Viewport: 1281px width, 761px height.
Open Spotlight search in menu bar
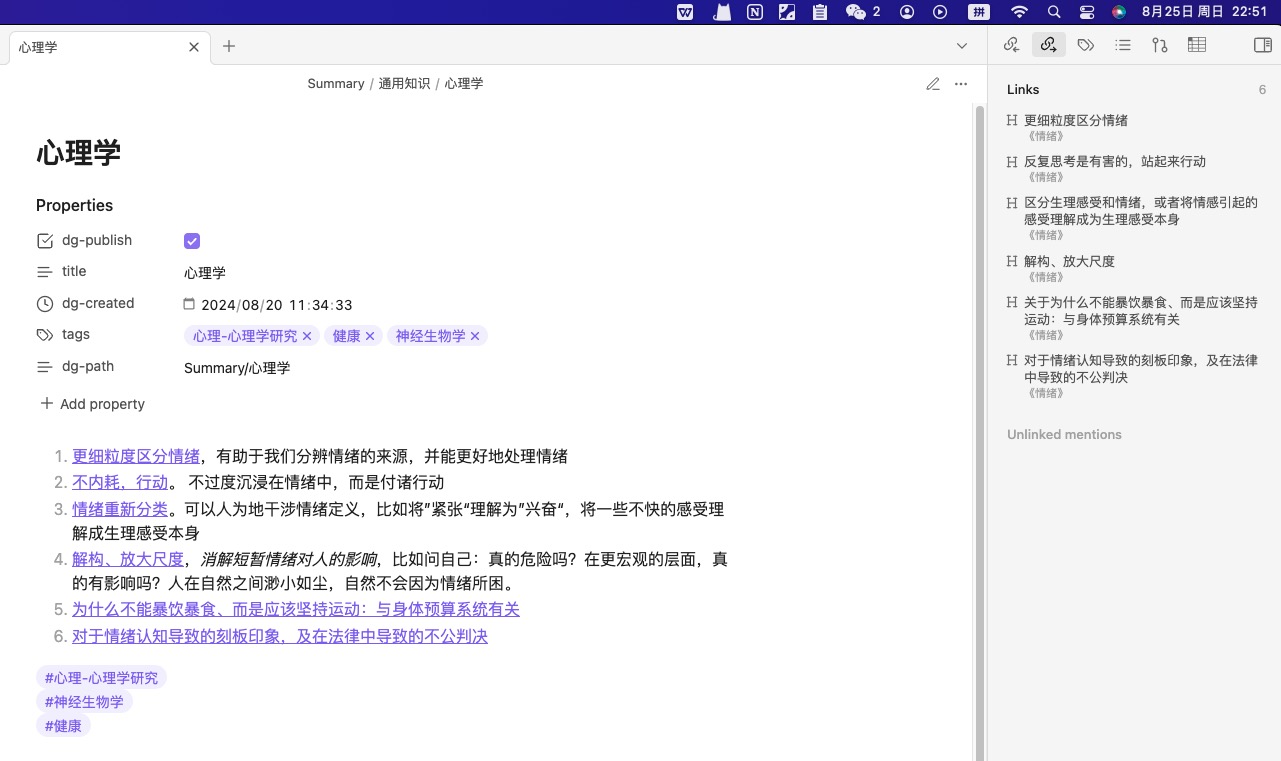(1053, 12)
